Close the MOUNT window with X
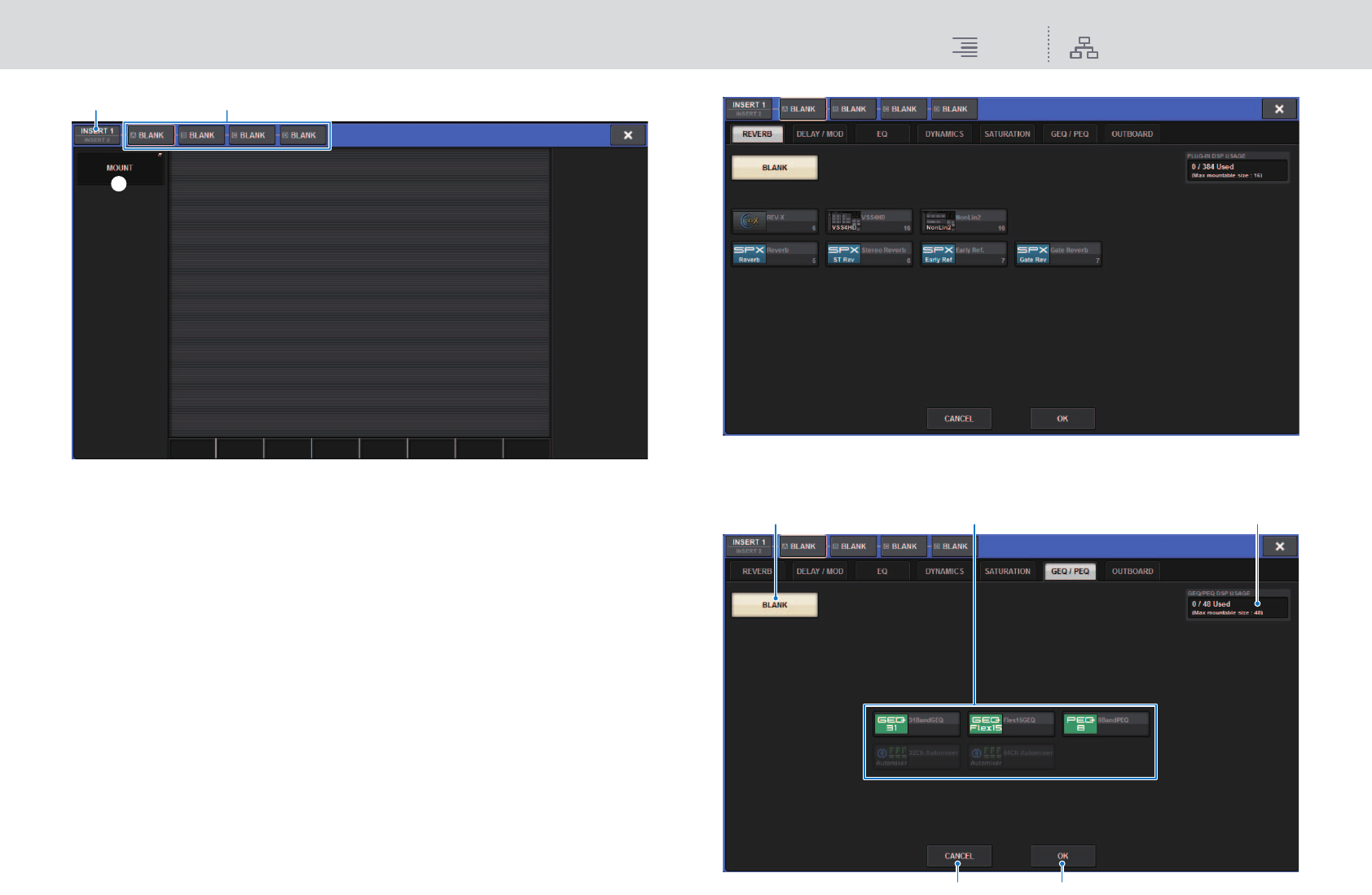1372x895 pixels. pos(627,135)
